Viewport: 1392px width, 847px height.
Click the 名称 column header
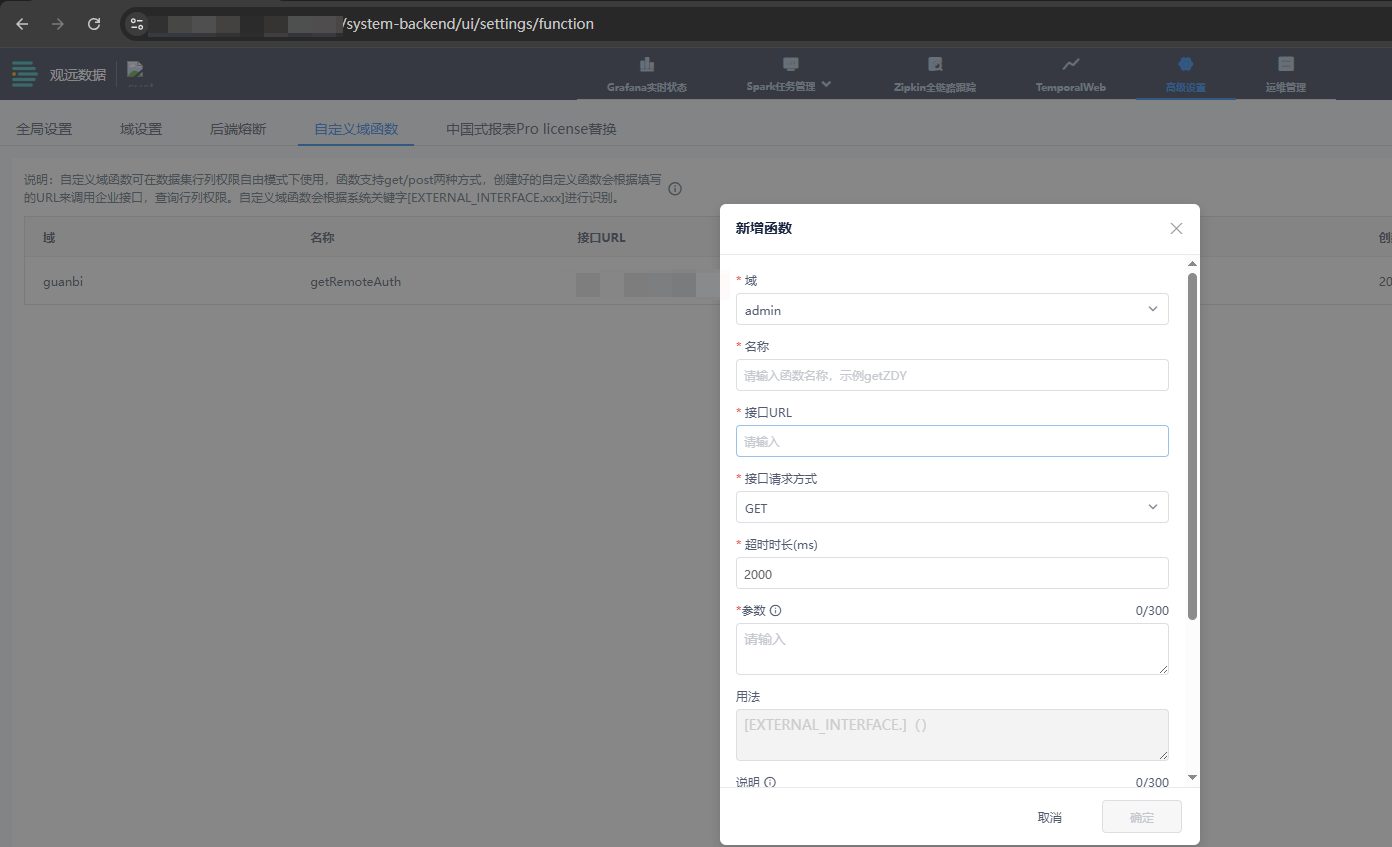point(322,238)
